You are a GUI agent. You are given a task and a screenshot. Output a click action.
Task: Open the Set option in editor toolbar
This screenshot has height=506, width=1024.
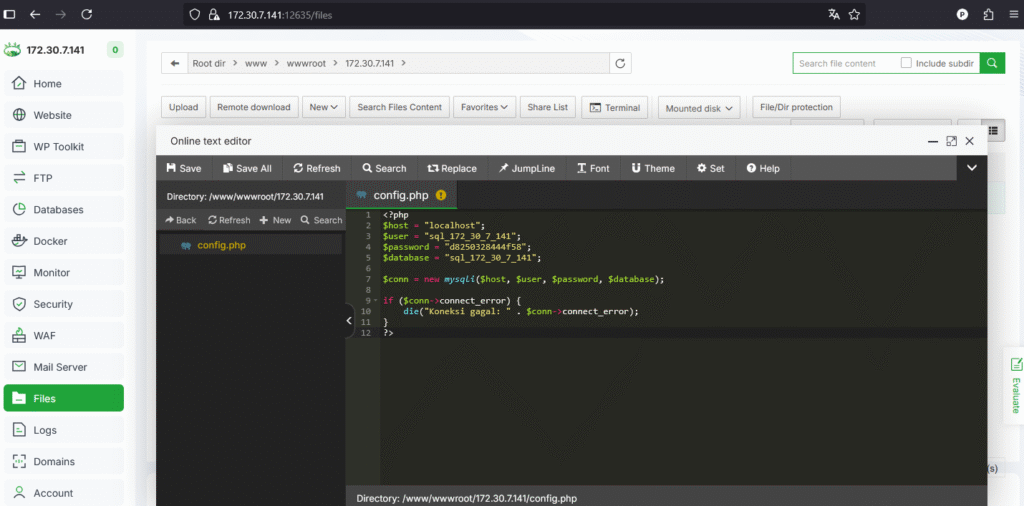point(711,168)
